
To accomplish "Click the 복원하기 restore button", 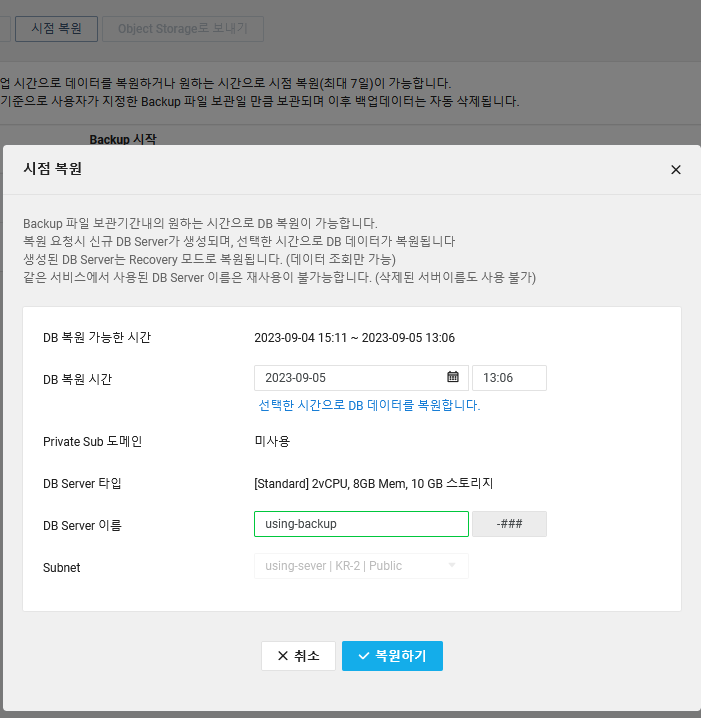I will pyautogui.click(x=392, y=656).
